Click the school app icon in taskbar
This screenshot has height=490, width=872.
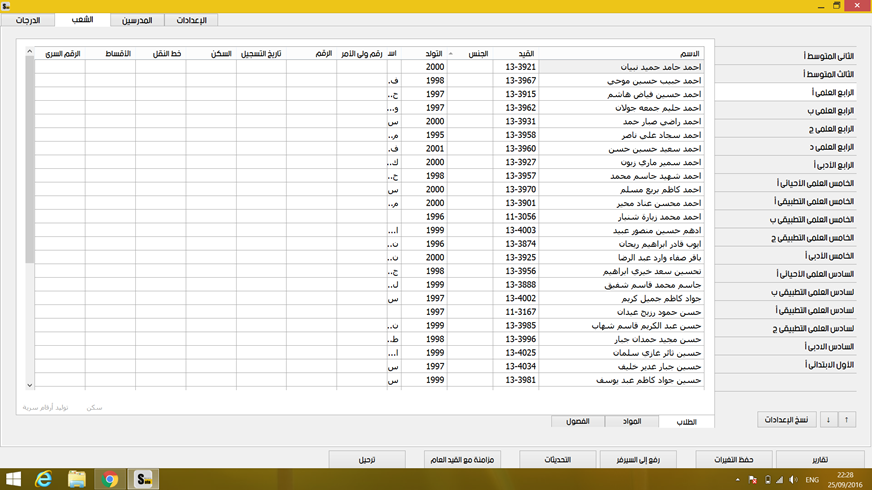point(144,479)
